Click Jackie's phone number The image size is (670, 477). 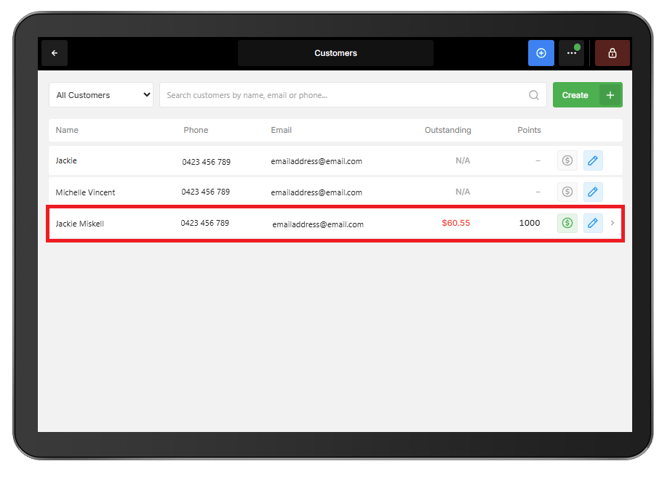coord(206,162)
